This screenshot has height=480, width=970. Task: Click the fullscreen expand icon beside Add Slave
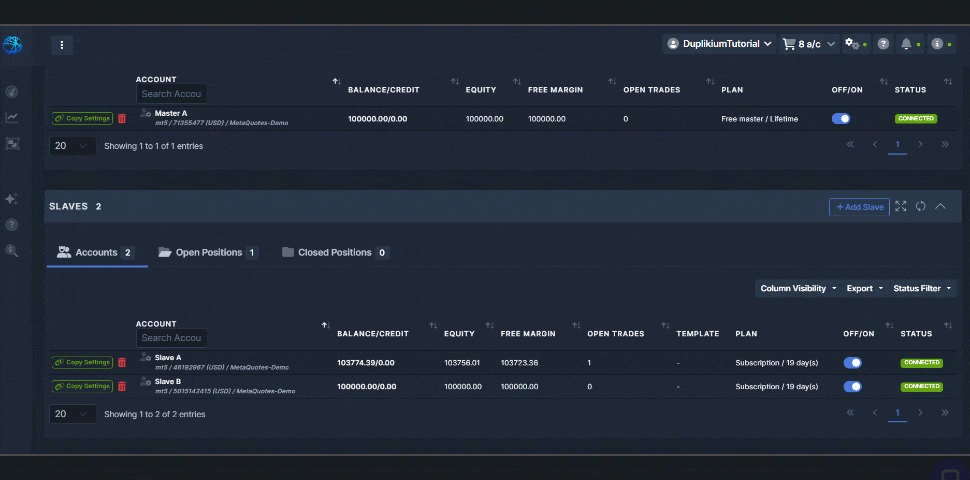[901, 206]
